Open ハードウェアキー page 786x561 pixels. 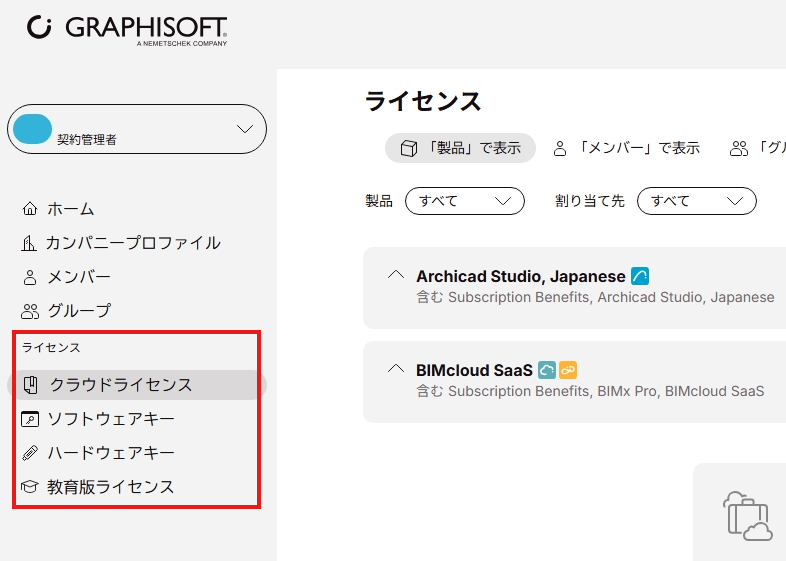pos(111,453)
